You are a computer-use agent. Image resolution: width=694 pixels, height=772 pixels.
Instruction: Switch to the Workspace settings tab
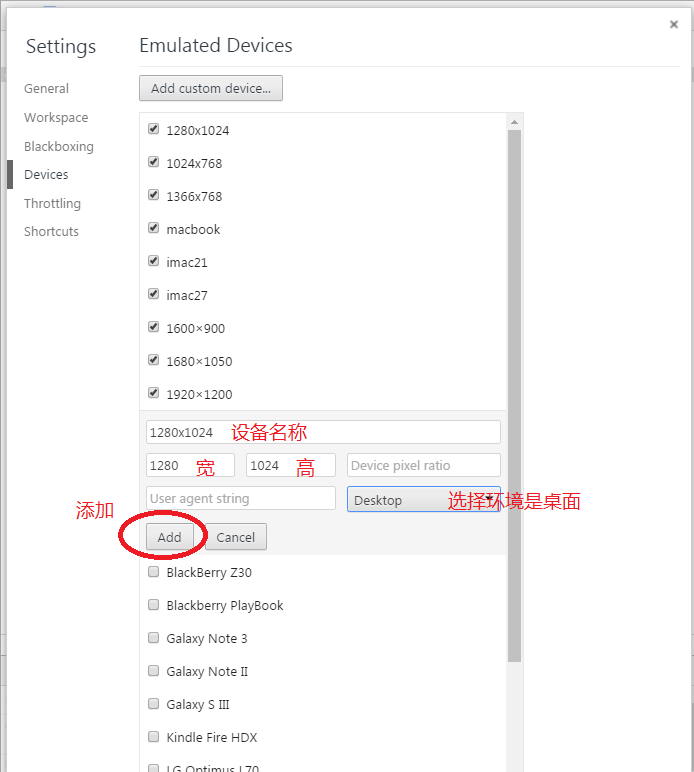pyautogui.click(x=56, y=117)
